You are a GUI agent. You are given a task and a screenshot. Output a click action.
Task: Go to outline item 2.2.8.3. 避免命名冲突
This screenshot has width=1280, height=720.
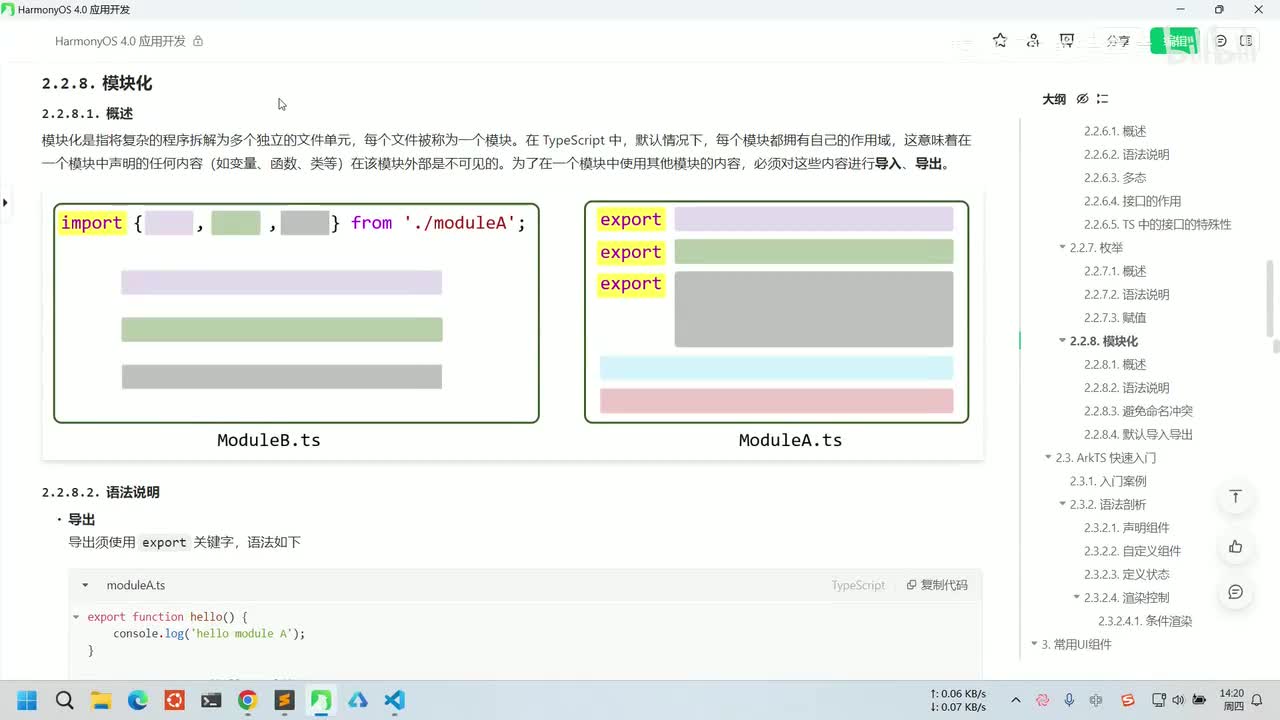click(x=1138, y=411)
